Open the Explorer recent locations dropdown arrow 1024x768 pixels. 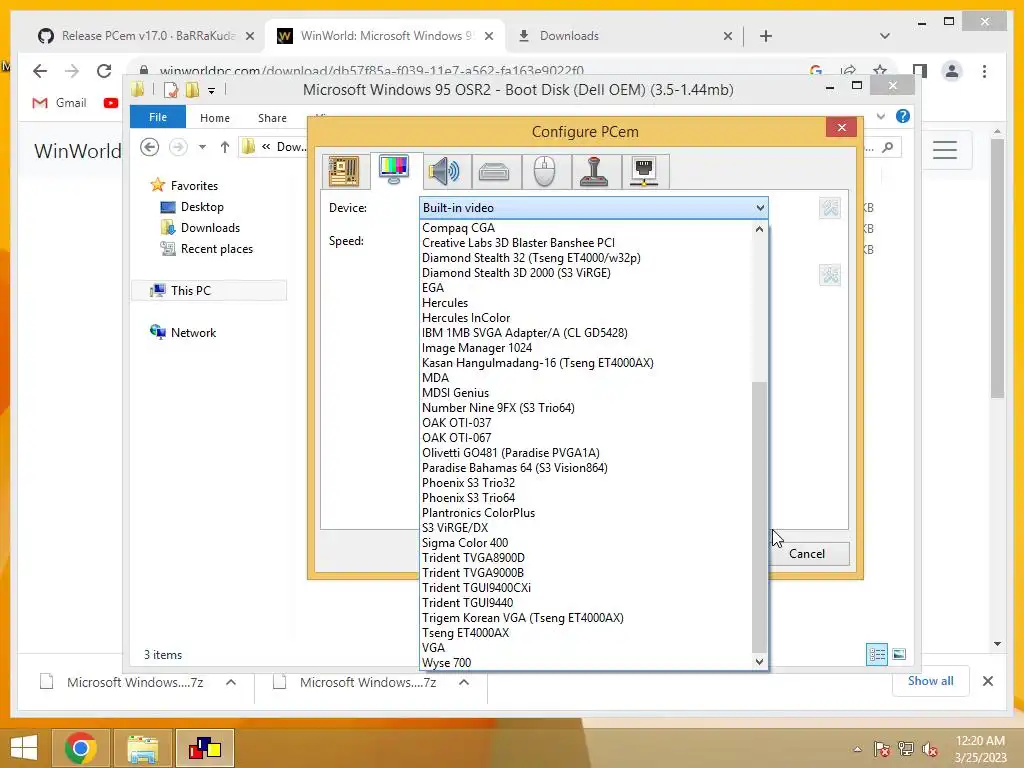click(x=202, y=147)
